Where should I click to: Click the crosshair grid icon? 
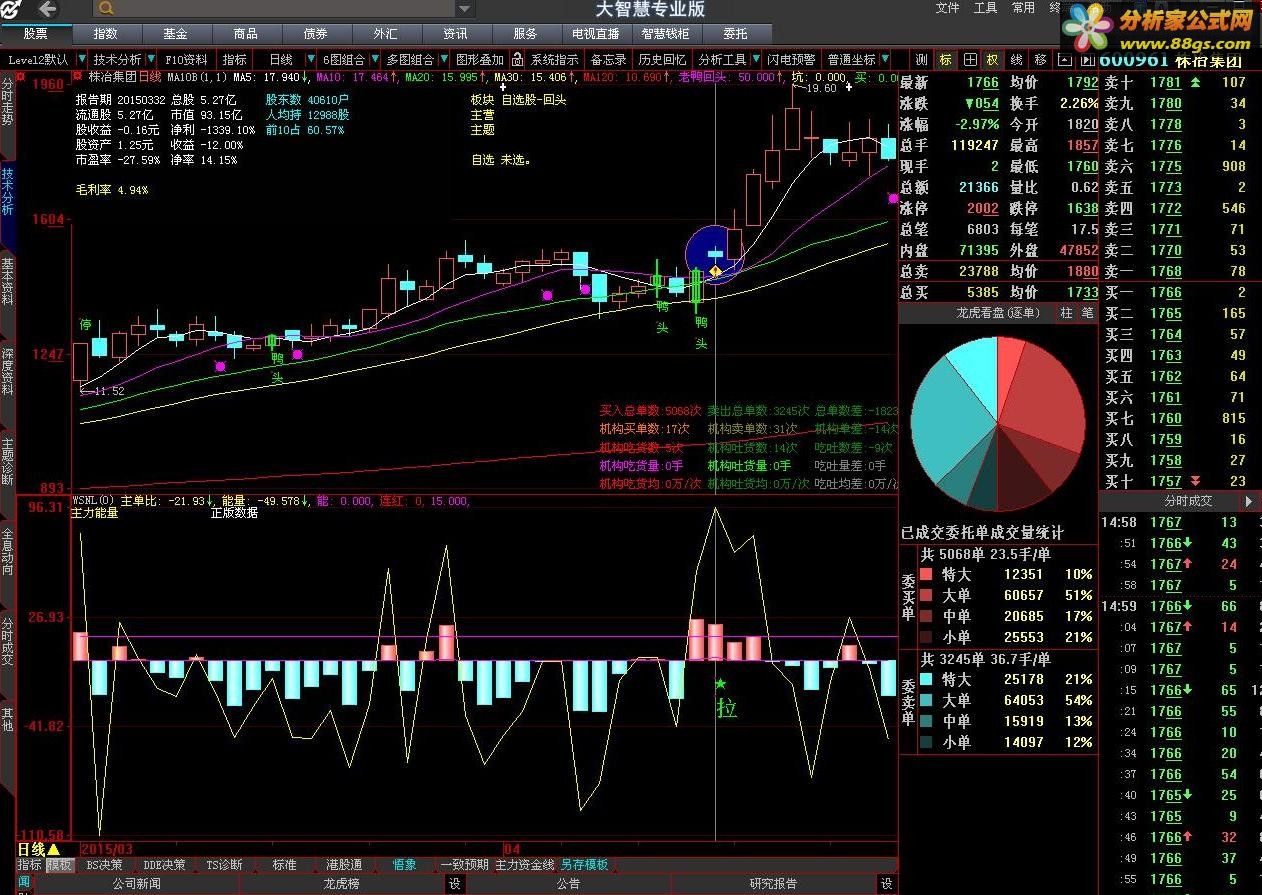[x=971, y=60]
